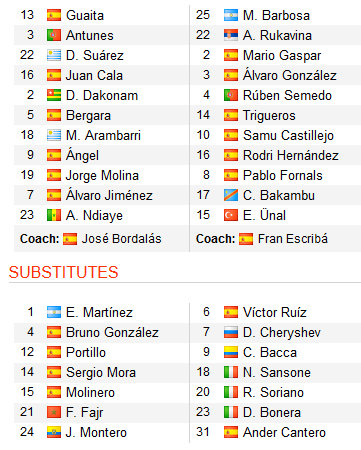Click the Turkey flag beside E. Ünal
The image size is (361, 450).
[x=231, y=215]
